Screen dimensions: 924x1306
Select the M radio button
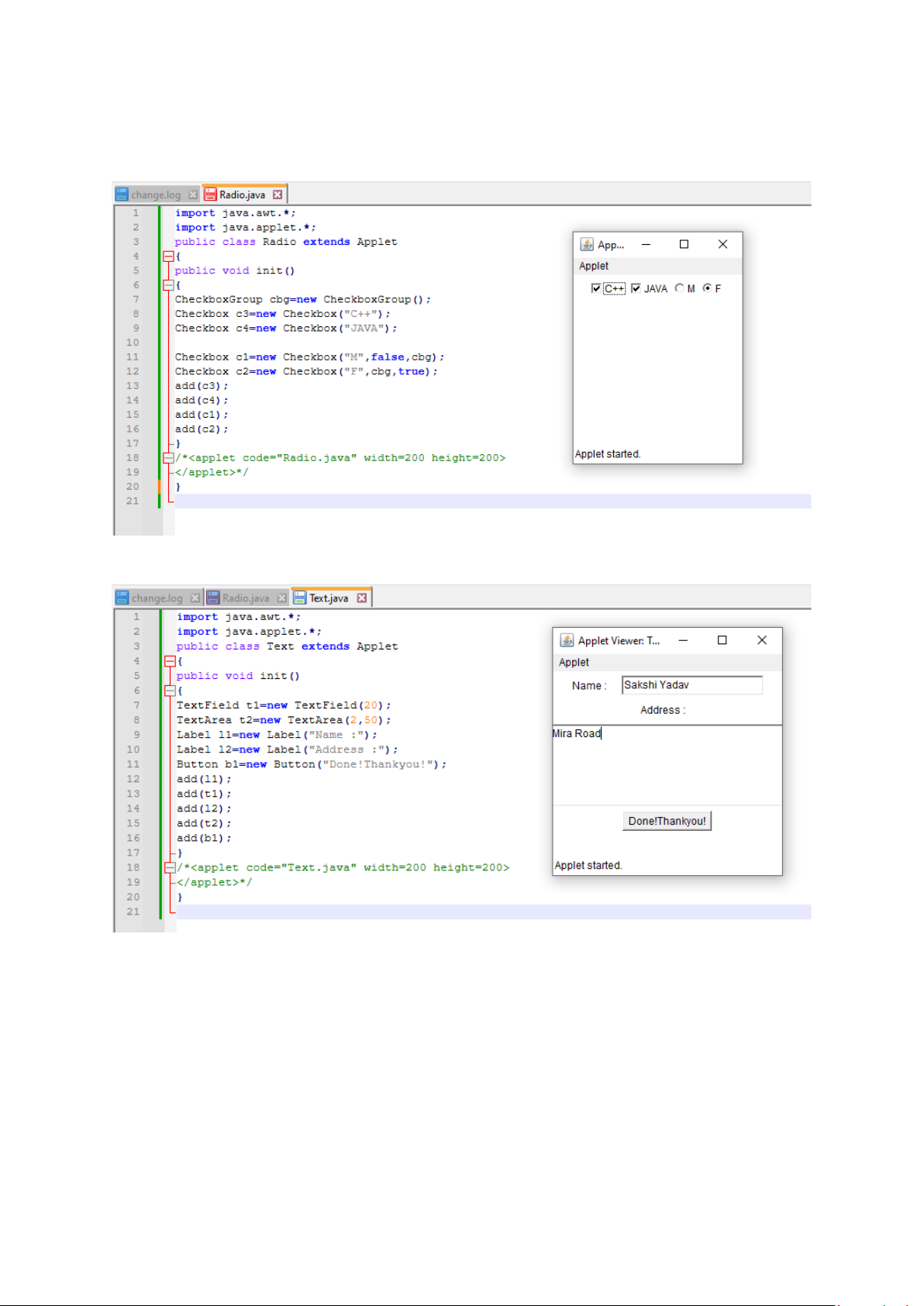679,288
